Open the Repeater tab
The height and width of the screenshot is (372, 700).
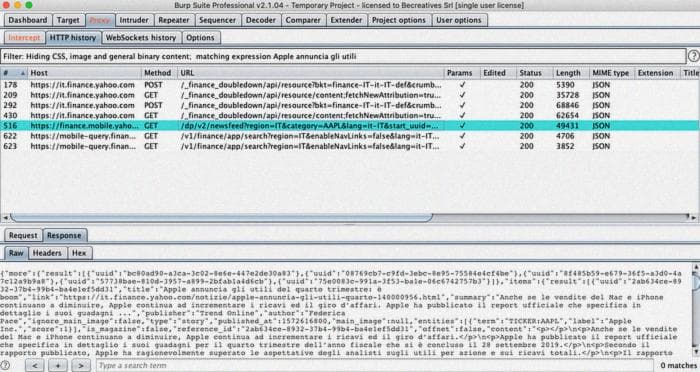174,20
